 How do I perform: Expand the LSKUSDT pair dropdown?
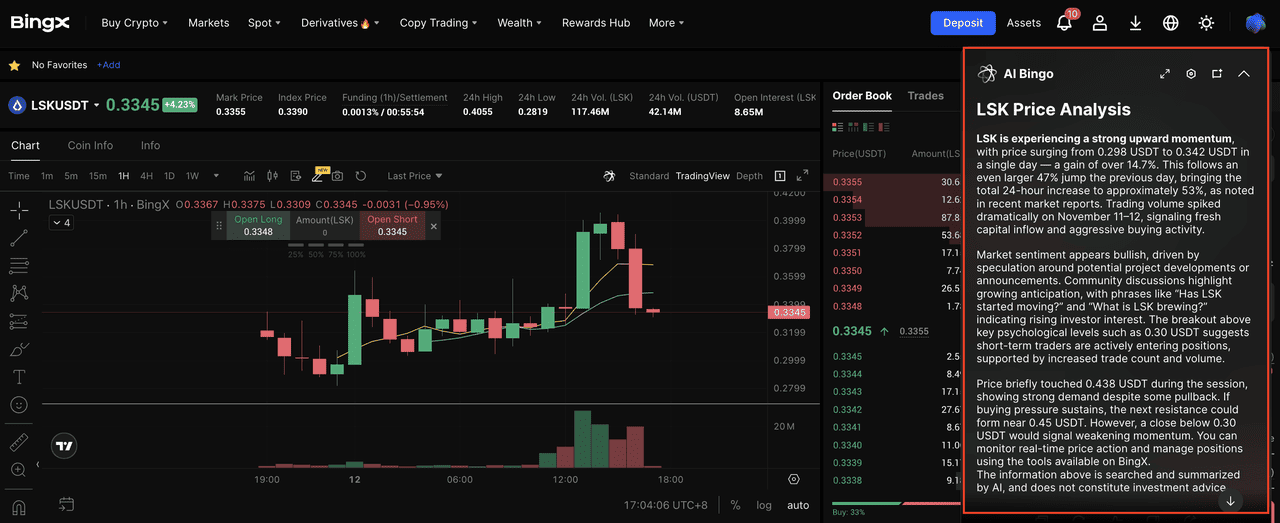[97, 105]
